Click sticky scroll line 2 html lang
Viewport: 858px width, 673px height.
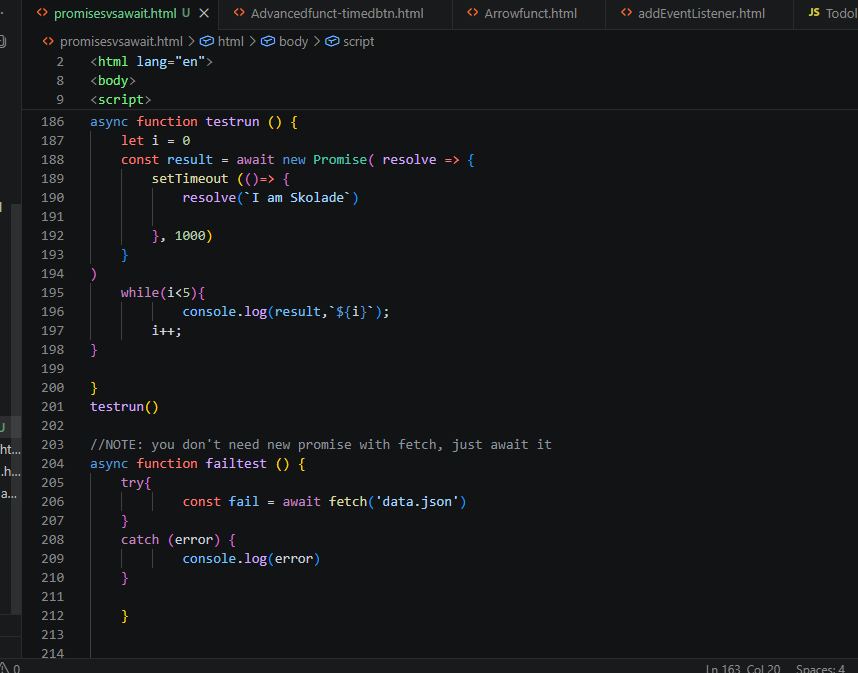coord(151,62)
